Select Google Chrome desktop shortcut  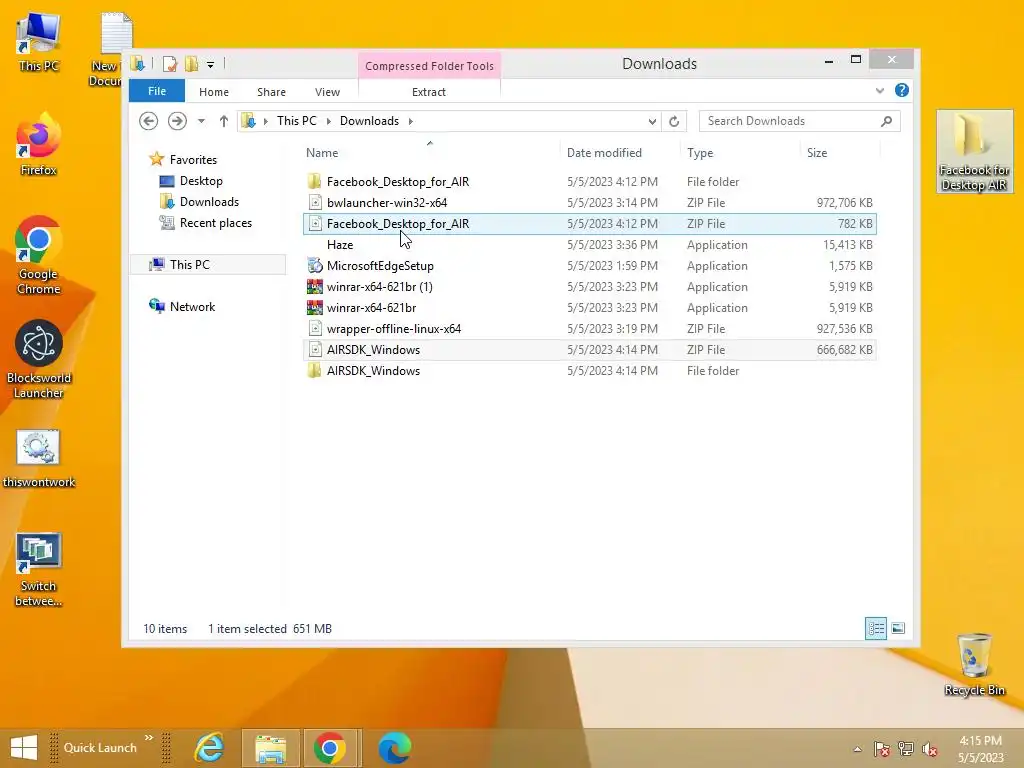pos(38,255)
